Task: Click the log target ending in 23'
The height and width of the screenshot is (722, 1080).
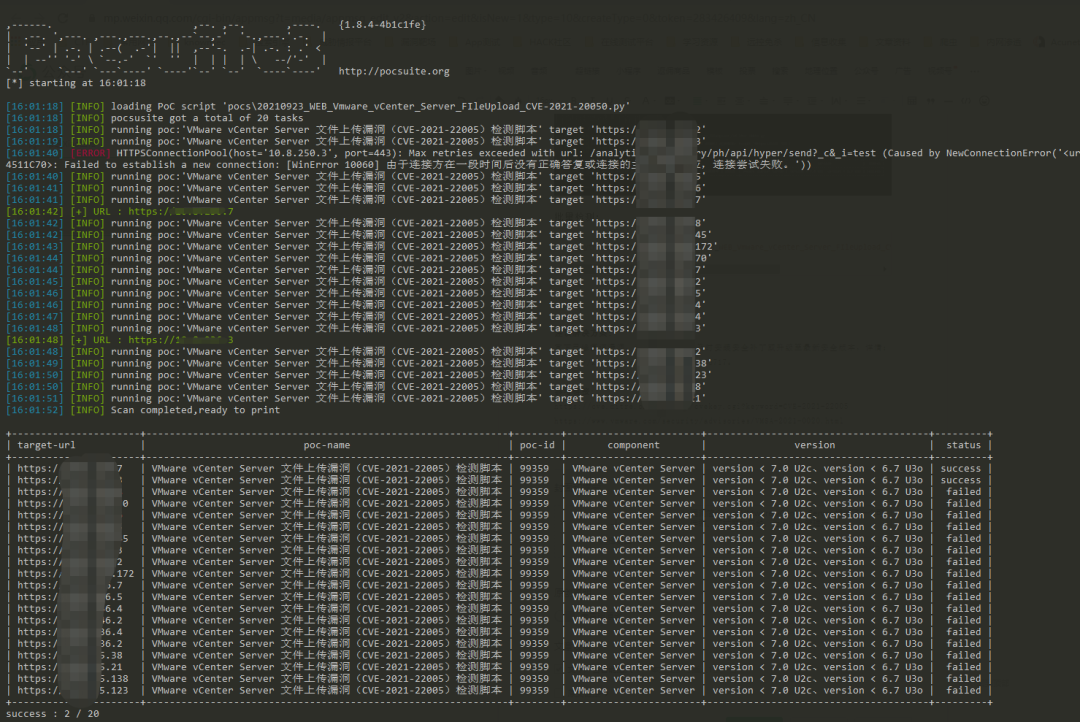Action: (x=652, y=375)
